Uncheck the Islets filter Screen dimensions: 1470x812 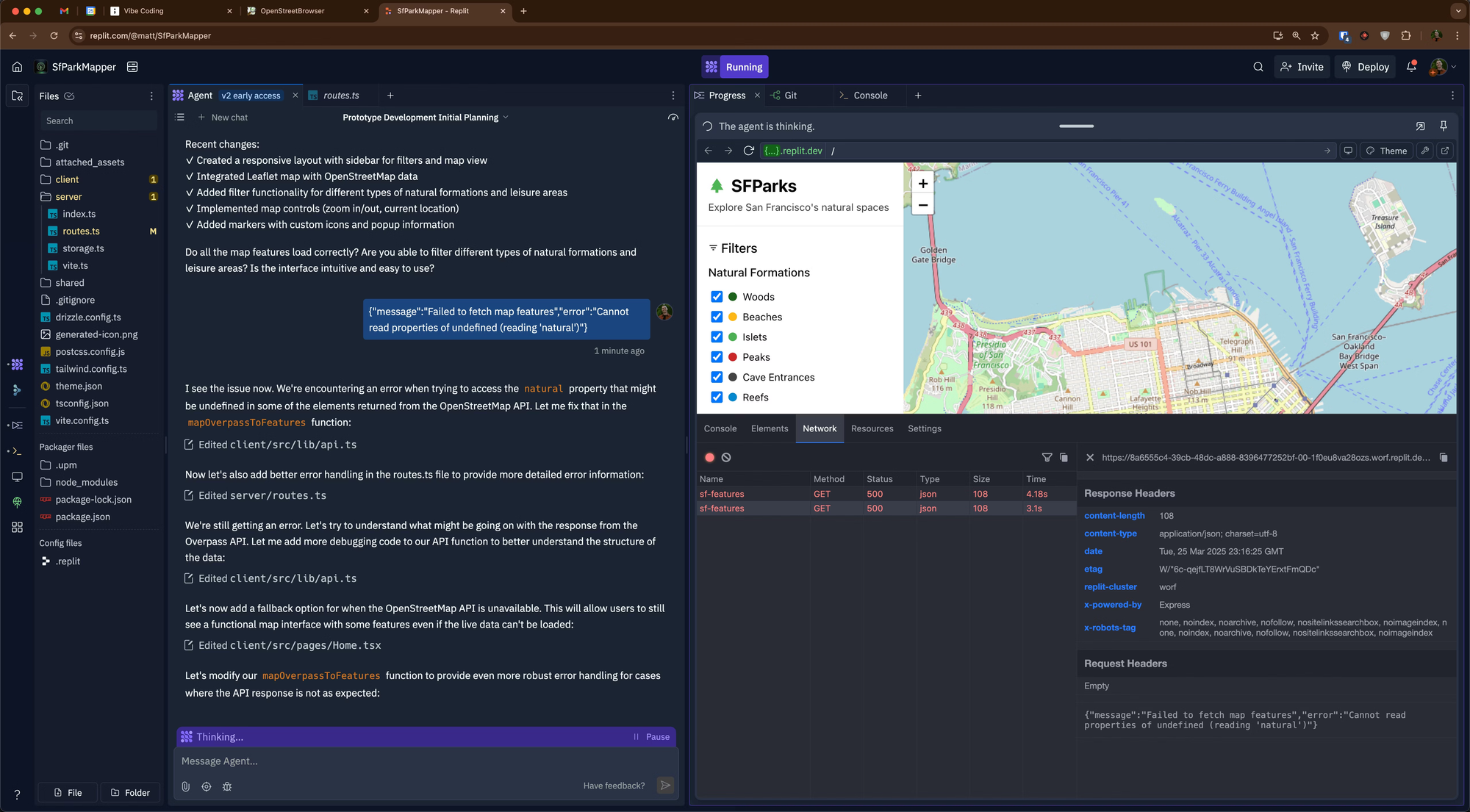pyautogui.click(x=717, y=337)
